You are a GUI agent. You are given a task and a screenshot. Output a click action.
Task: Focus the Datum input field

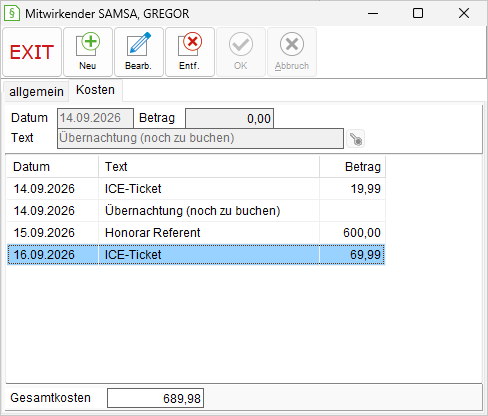pyautogui.click(x=95, y=118)
